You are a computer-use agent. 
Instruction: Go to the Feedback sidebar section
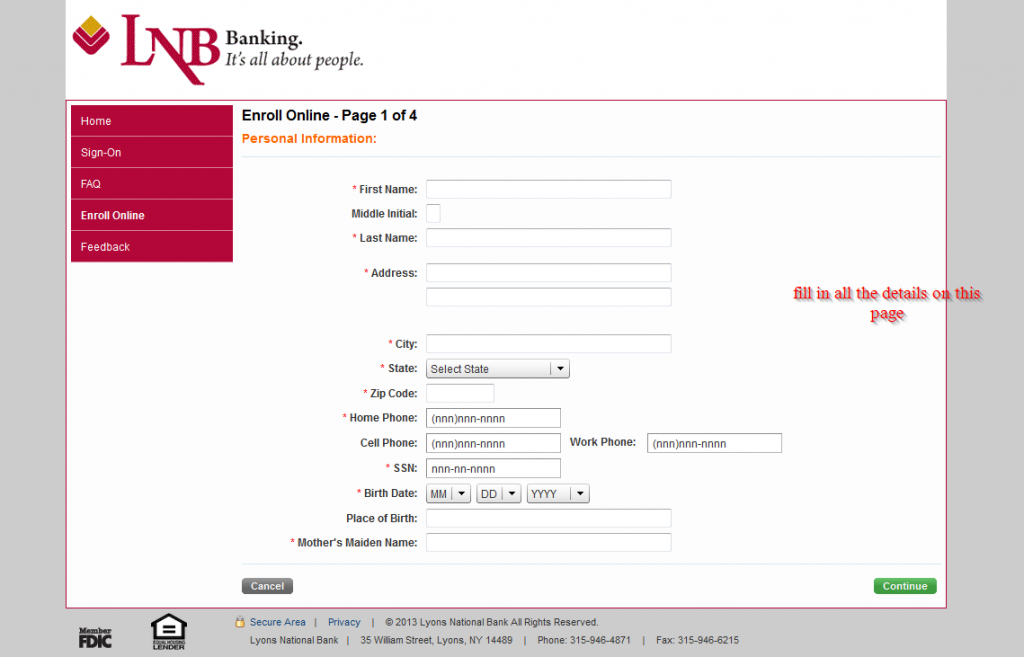click(x=151, y=246)
